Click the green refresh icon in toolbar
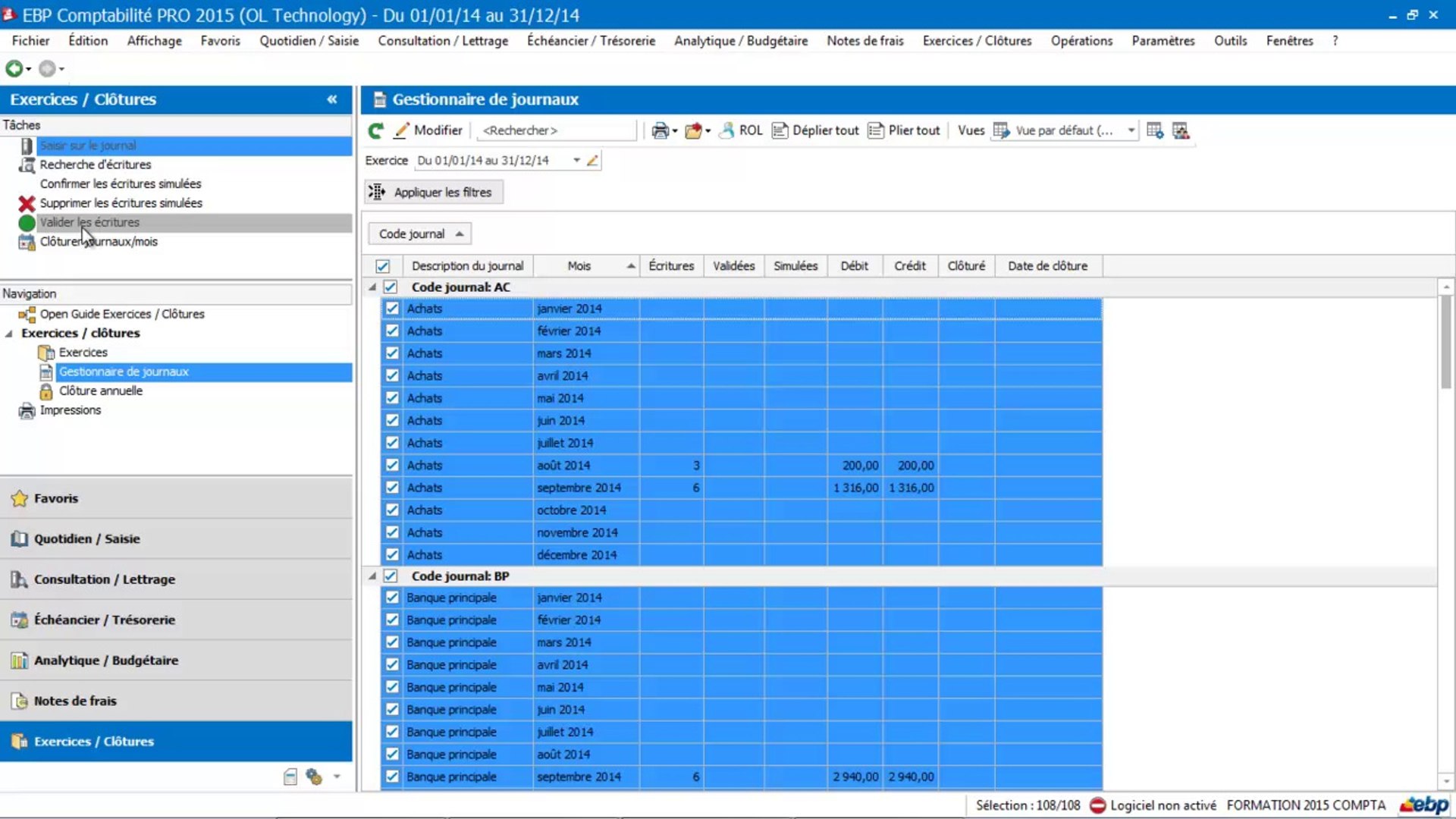This screenshot has width=1456, height=819. pyautogui.click(x=376, y=130)
